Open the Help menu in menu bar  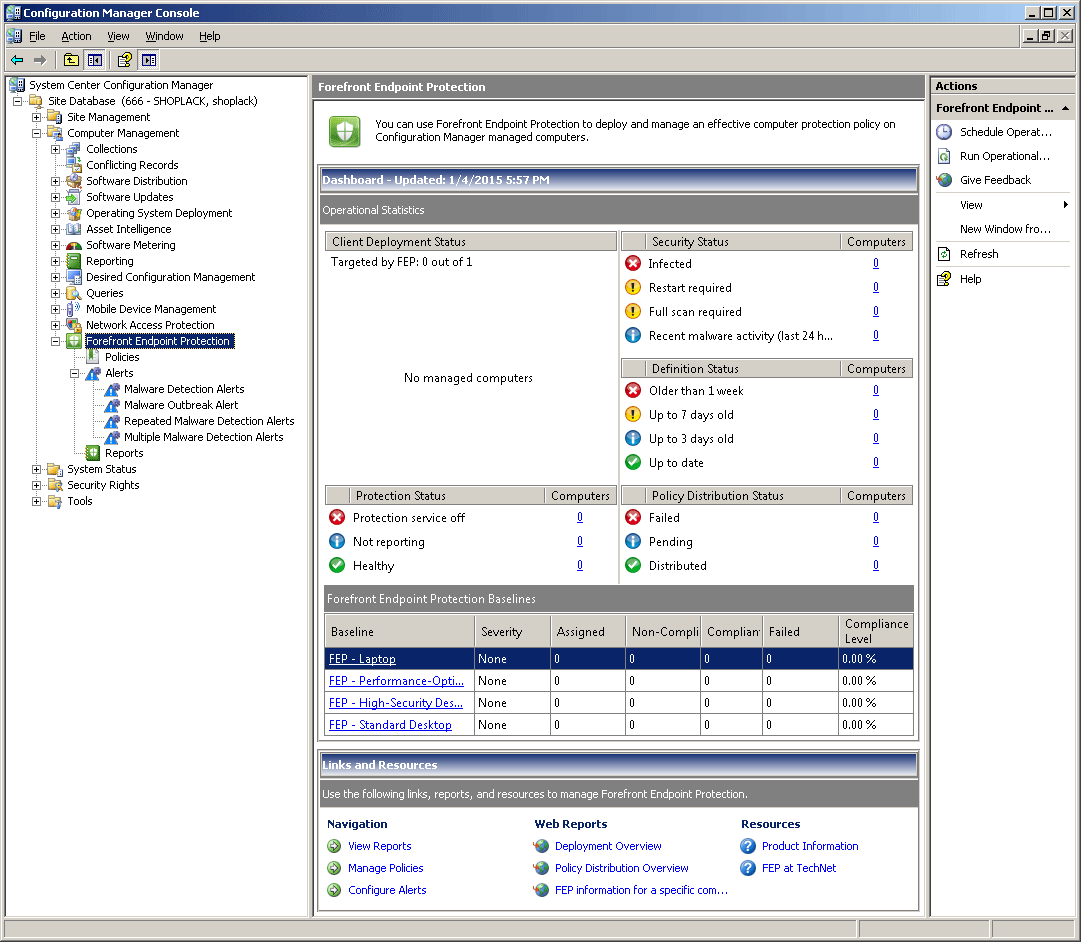click(x=210, y=36)
